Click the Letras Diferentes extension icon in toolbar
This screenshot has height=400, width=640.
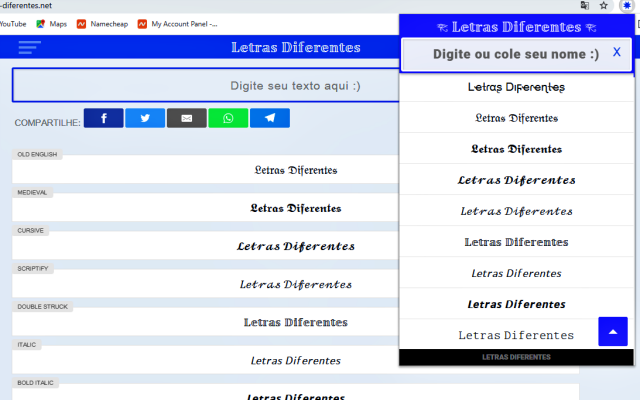tap(627, 5)
